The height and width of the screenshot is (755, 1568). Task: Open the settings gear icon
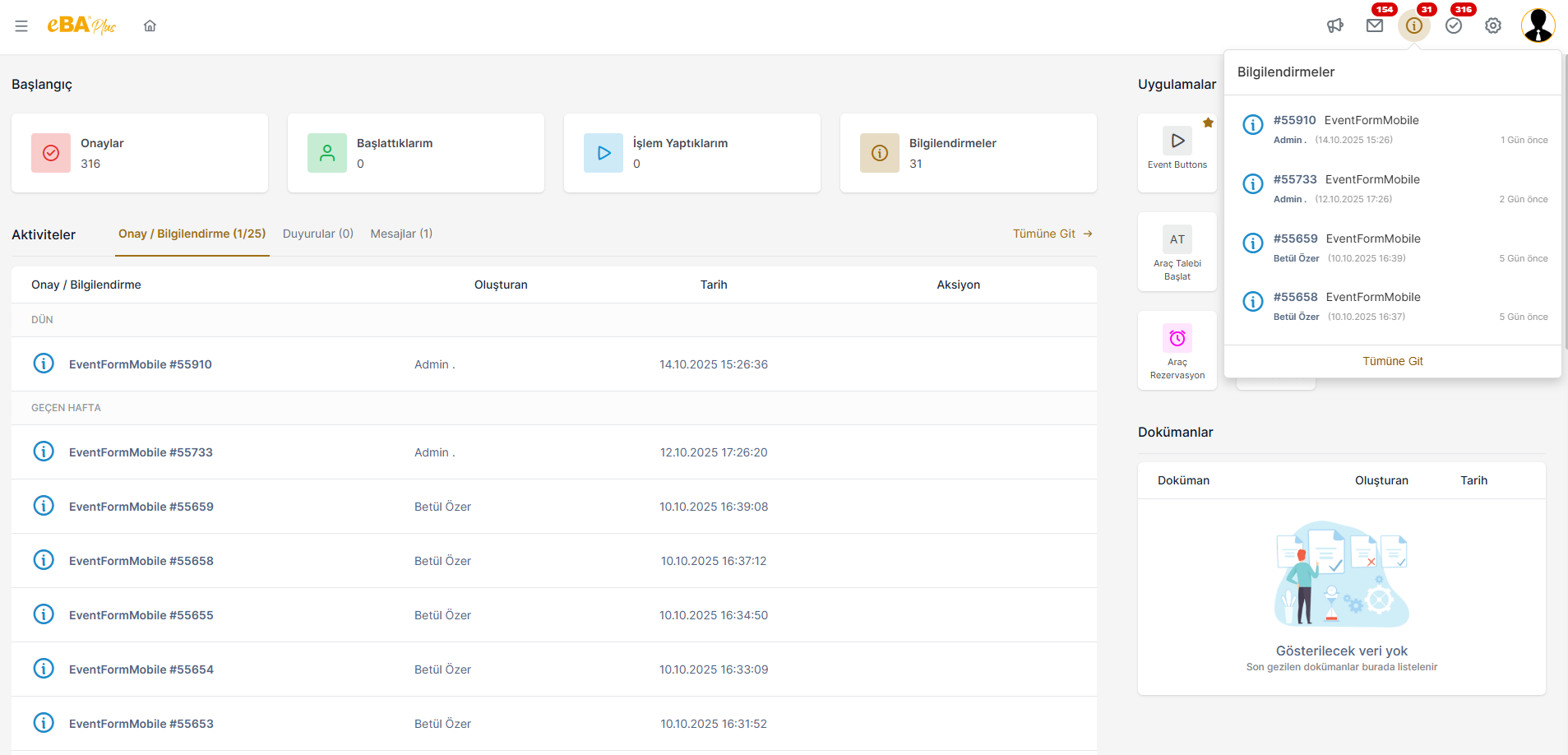point(1493,26)
